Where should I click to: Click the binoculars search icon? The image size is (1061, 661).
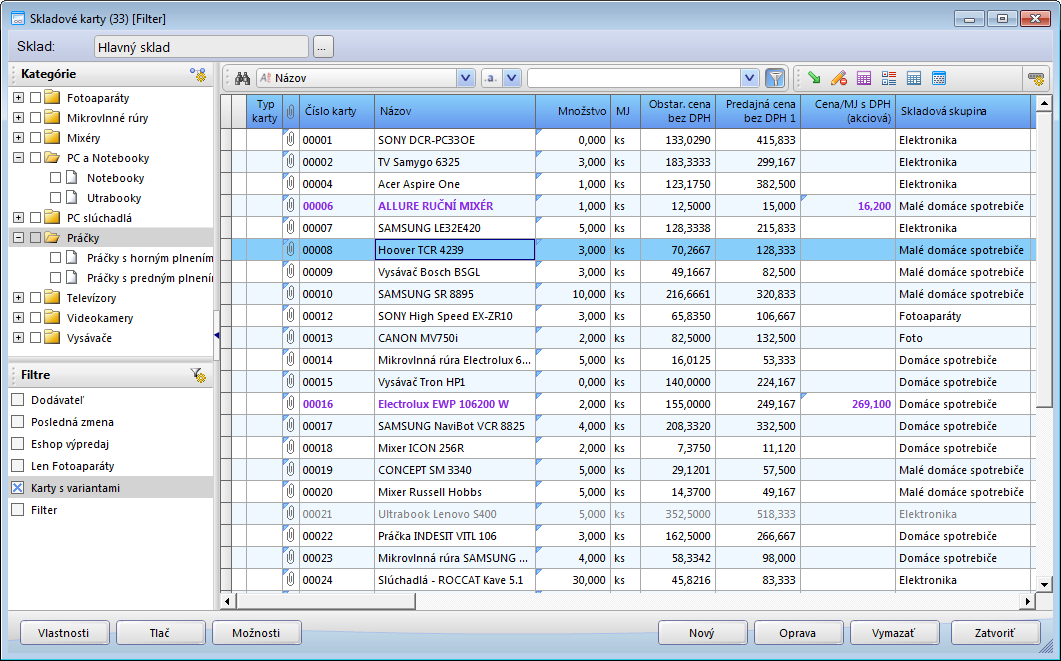click(242, 78)
